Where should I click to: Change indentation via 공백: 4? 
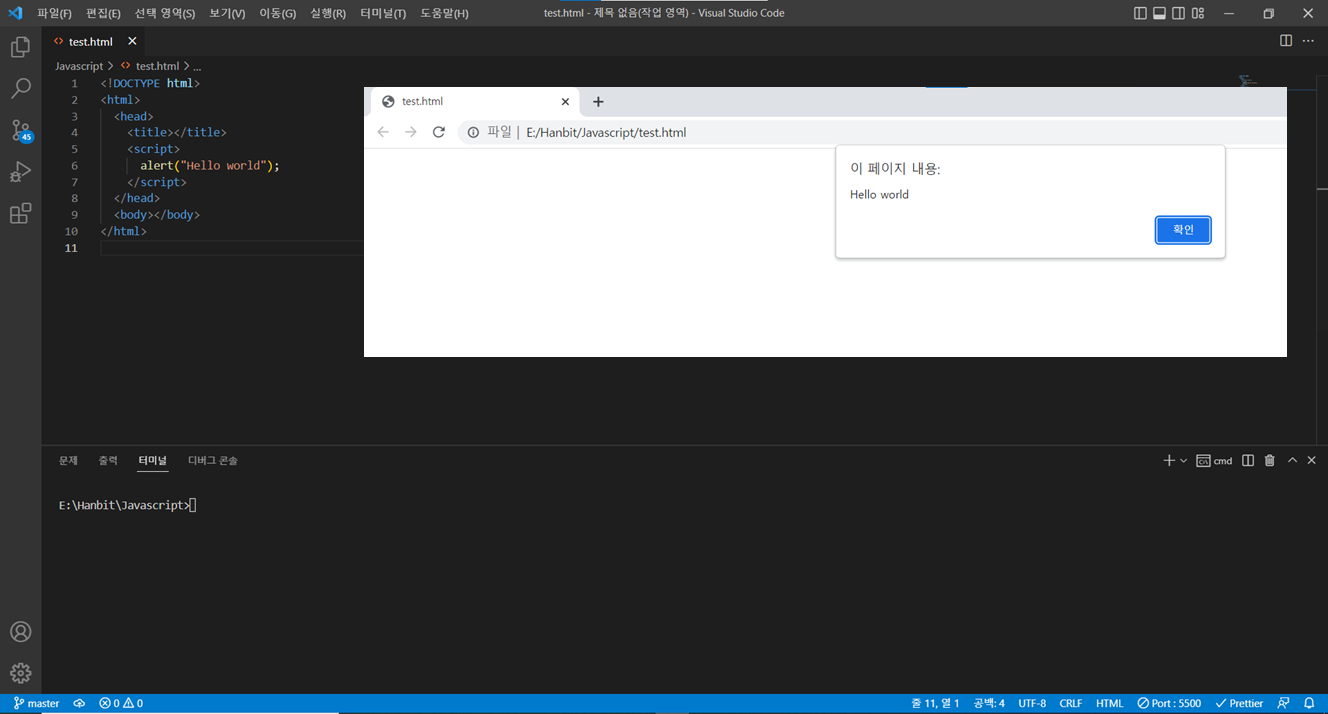(x=989, y=703)
